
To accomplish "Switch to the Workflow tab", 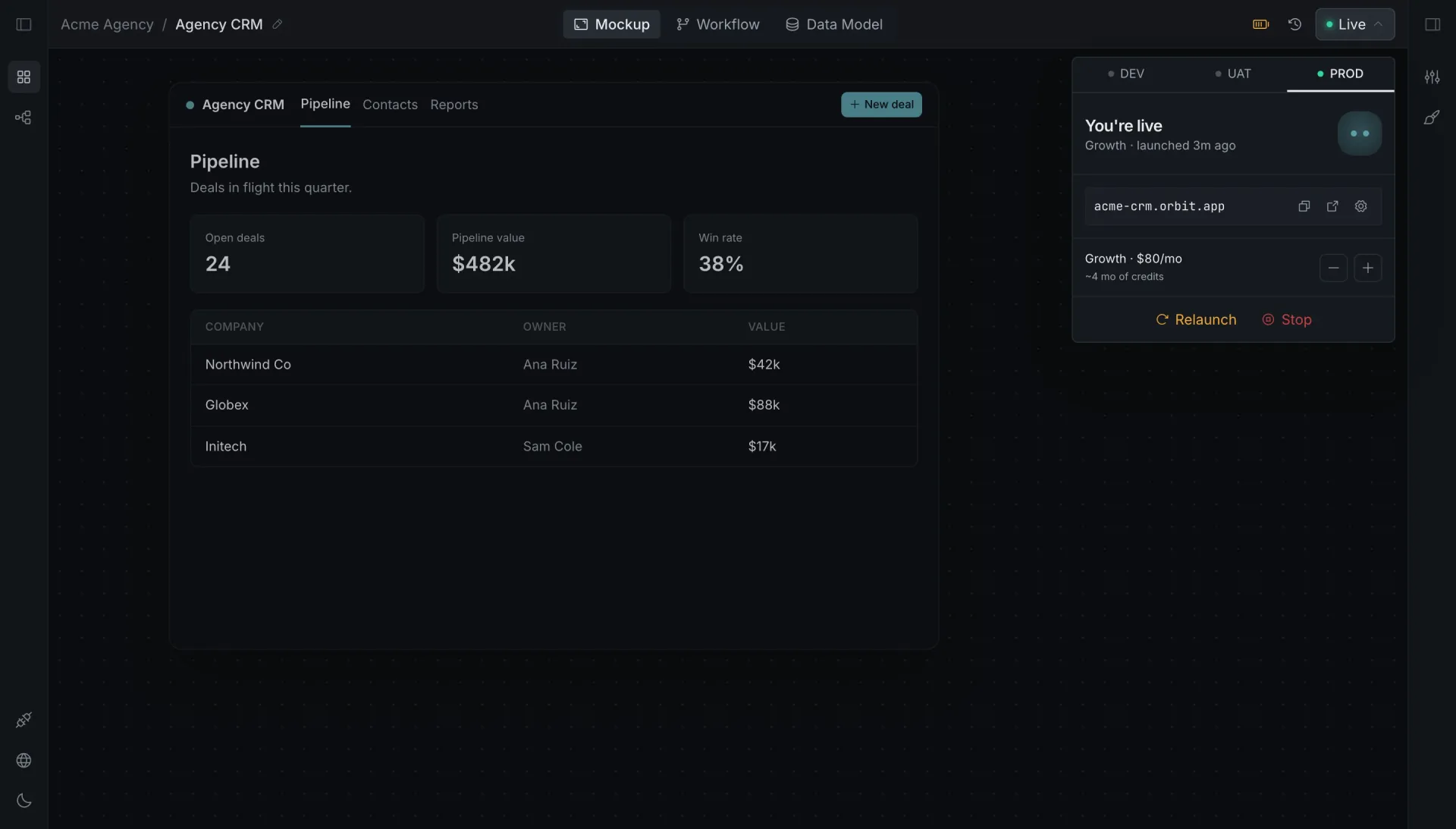I will click(717, 24).
